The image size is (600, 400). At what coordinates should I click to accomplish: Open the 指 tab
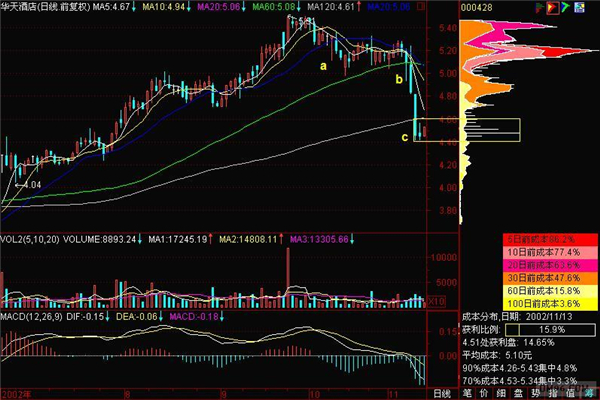[x=553, y=393]
